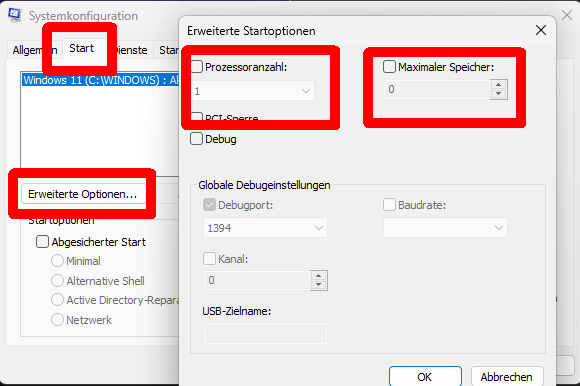The image size is (580, 386).
Task: Close the Erweiterte Startoptionen dialog
Action: (x=541, y=30)
